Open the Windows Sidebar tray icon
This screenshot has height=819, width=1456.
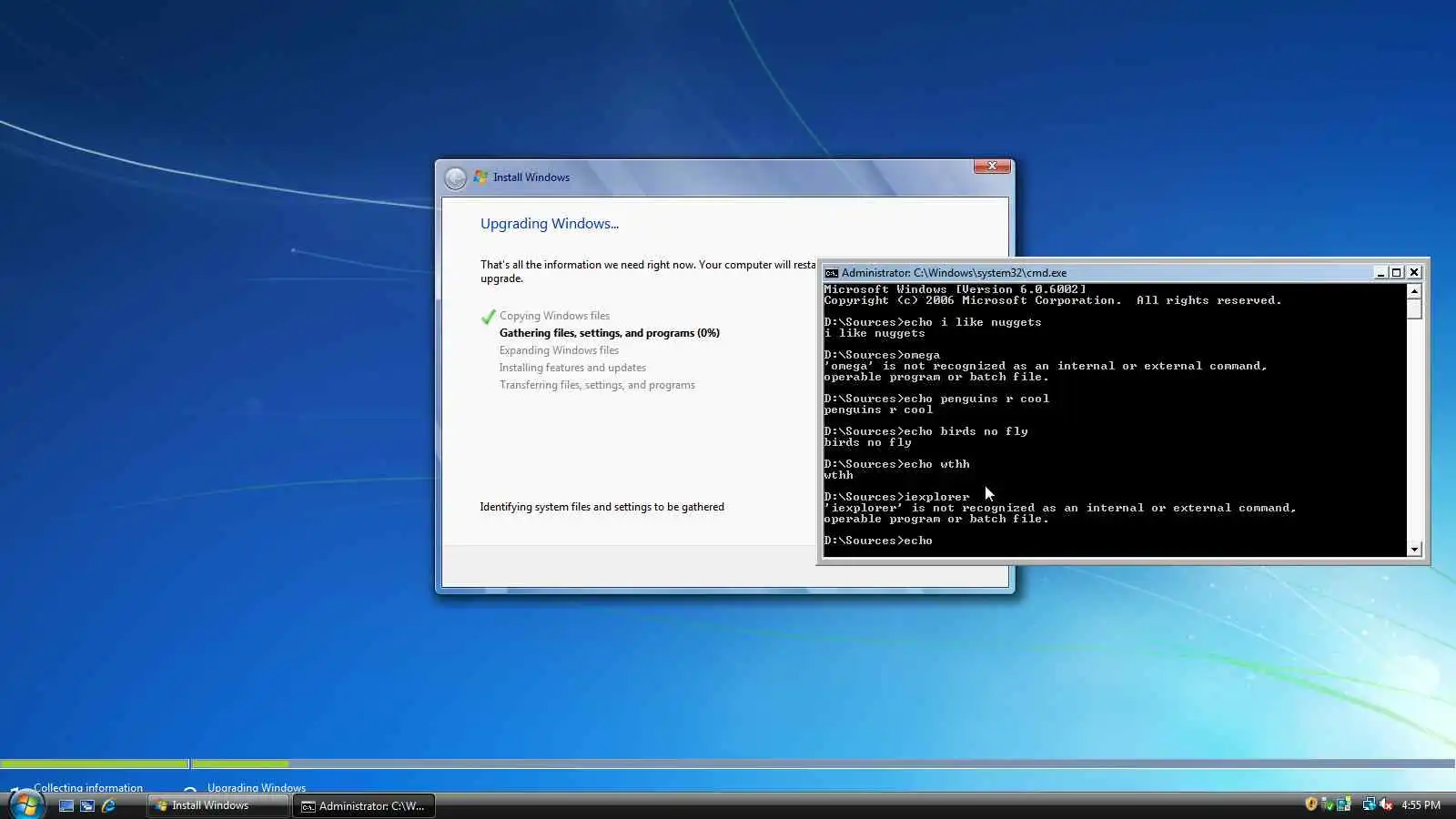click(x=1343, y=804)
